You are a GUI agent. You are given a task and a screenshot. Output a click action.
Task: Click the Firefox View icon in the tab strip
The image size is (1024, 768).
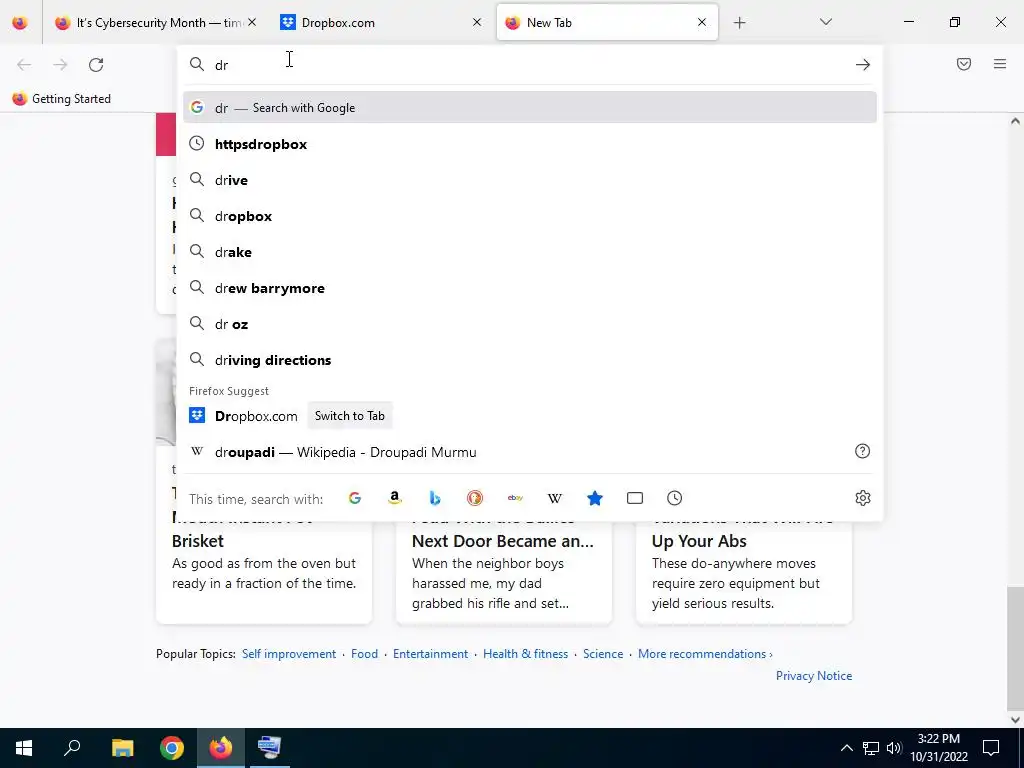pyautogui.click(x=20, y=23)
